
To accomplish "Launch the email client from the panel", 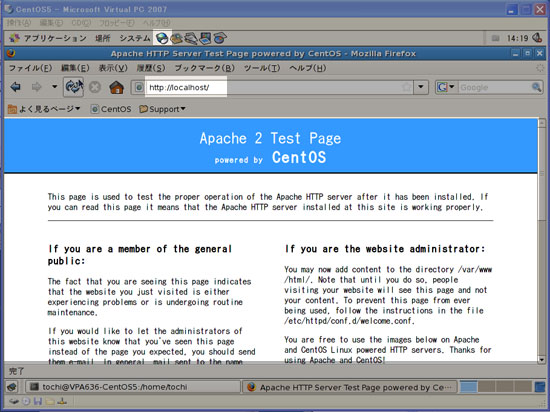I will tap(177, 38).
